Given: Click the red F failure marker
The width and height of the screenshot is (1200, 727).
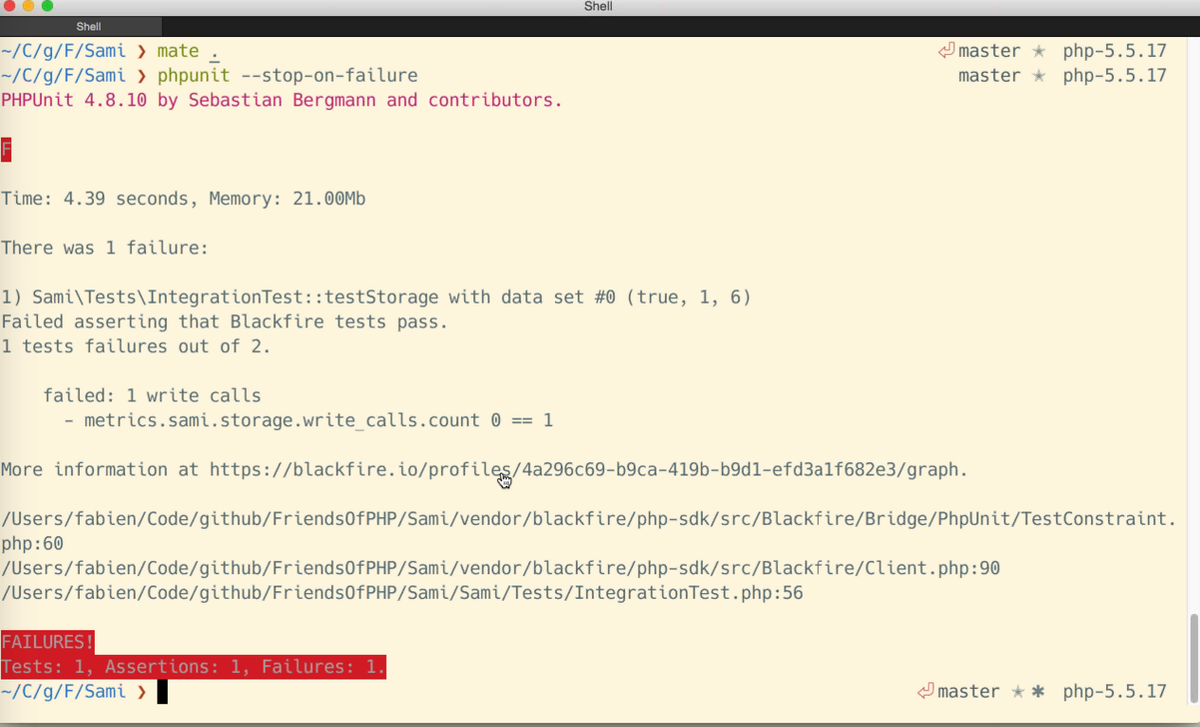Looking at the screenshot, I should (x=7, y=149).
